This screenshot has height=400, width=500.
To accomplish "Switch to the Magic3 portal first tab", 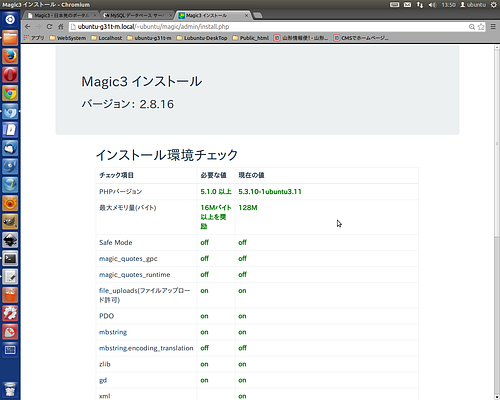I will point(61,15).
